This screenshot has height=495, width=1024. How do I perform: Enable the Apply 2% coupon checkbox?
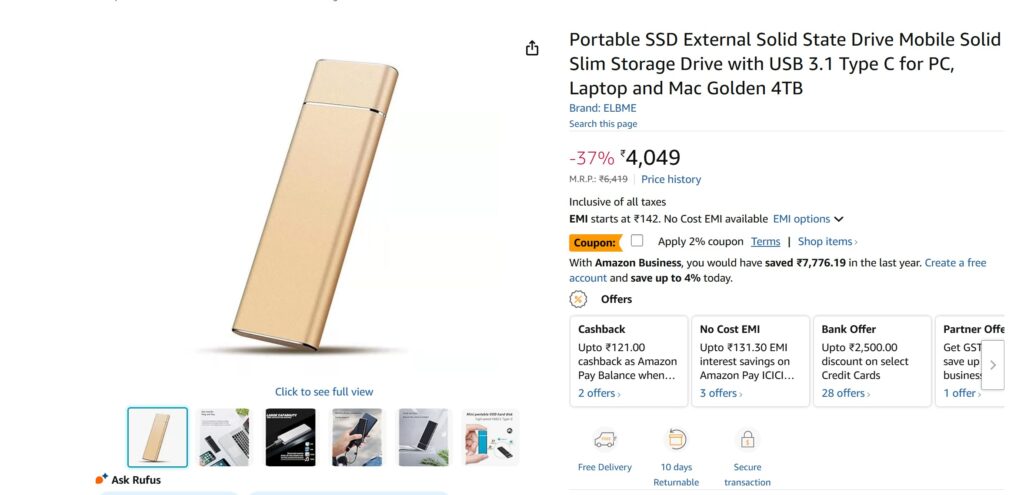(x=637, y=241)
